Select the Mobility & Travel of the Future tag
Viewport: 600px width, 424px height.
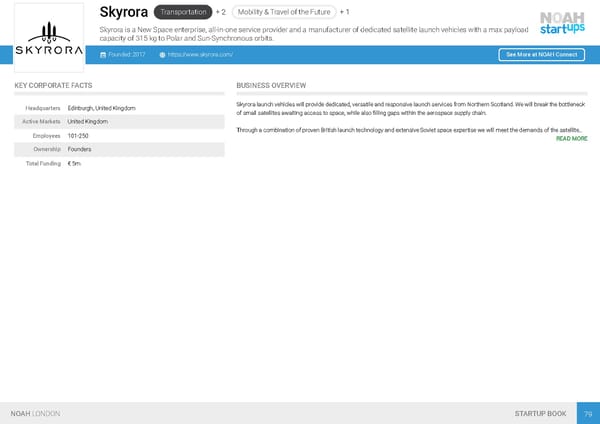pos(283,12)
